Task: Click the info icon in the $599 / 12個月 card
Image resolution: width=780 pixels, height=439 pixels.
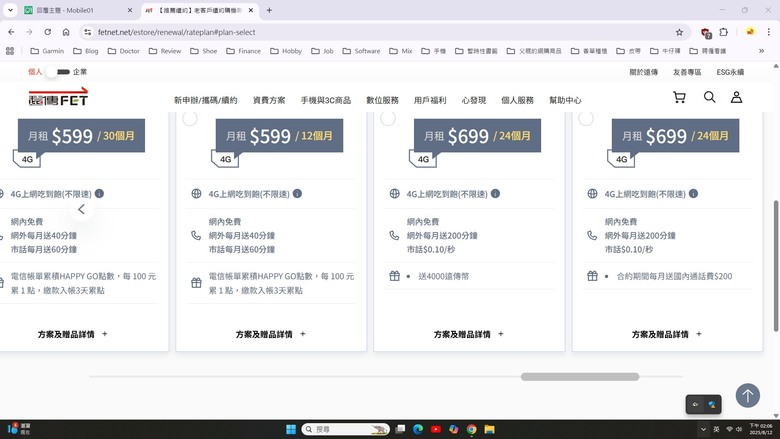Action: click(x=297, y=193)
